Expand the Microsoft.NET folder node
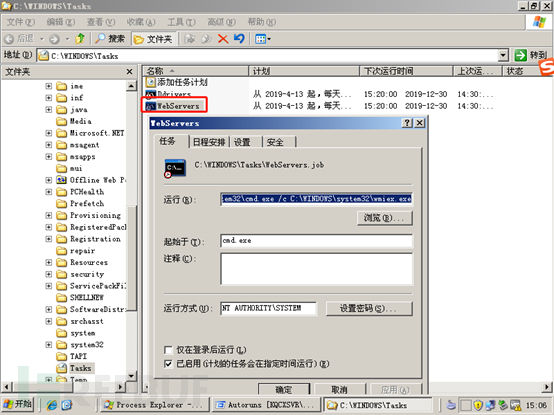Screen dimensions: 554x415 click(x=49, y=133)
